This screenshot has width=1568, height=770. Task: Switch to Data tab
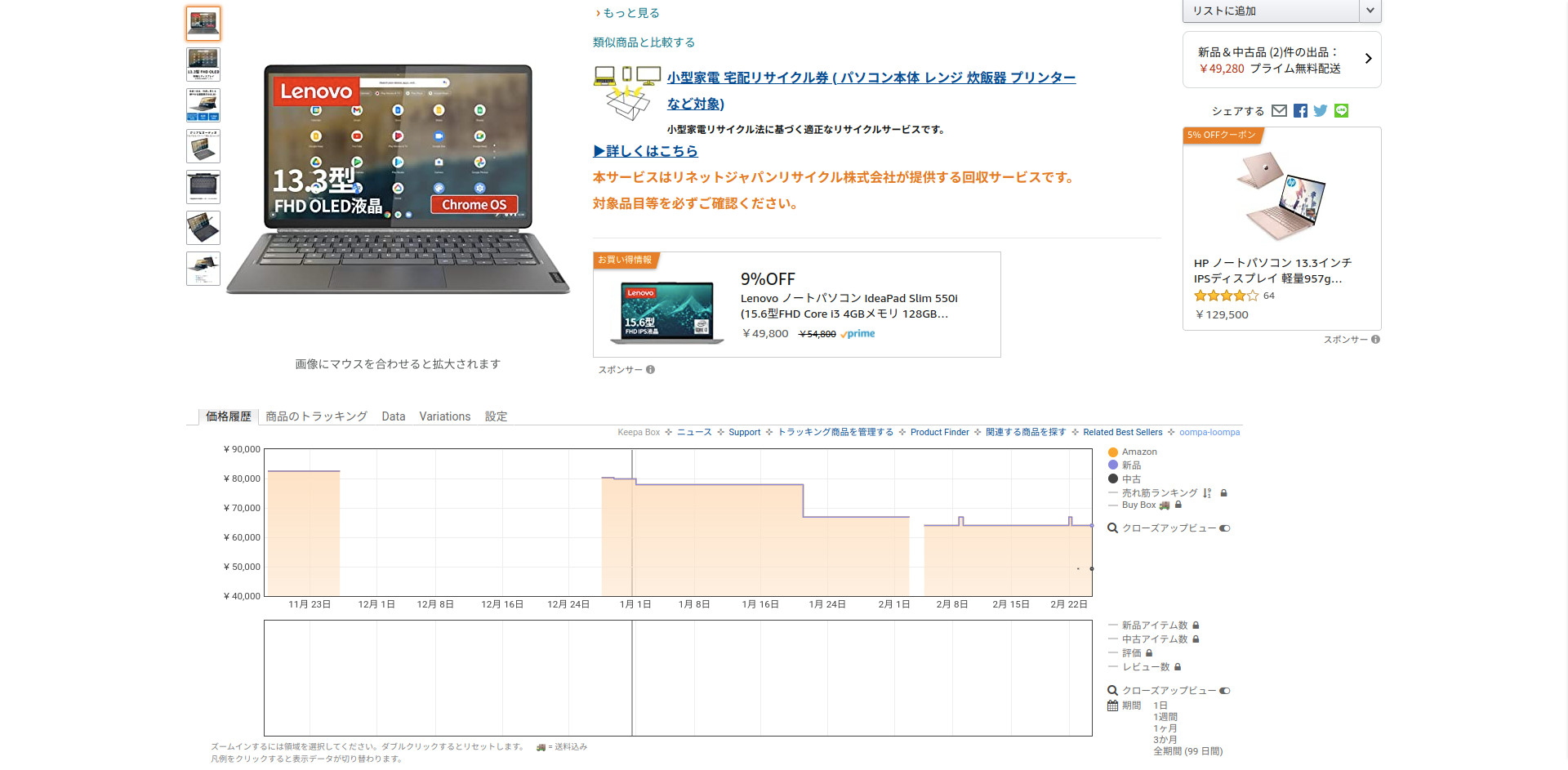[x=394, y=416]
